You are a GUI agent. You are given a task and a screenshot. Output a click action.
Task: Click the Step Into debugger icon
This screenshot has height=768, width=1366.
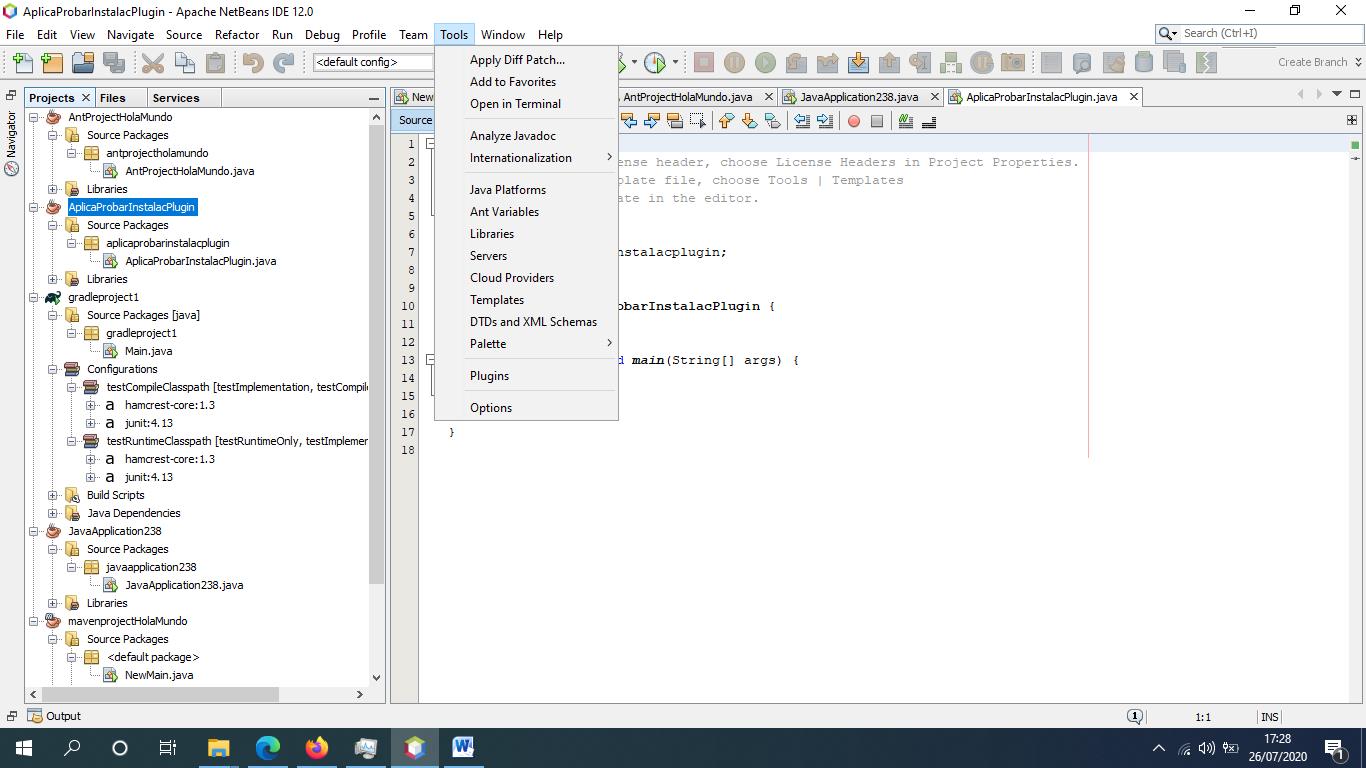[858, 62]
